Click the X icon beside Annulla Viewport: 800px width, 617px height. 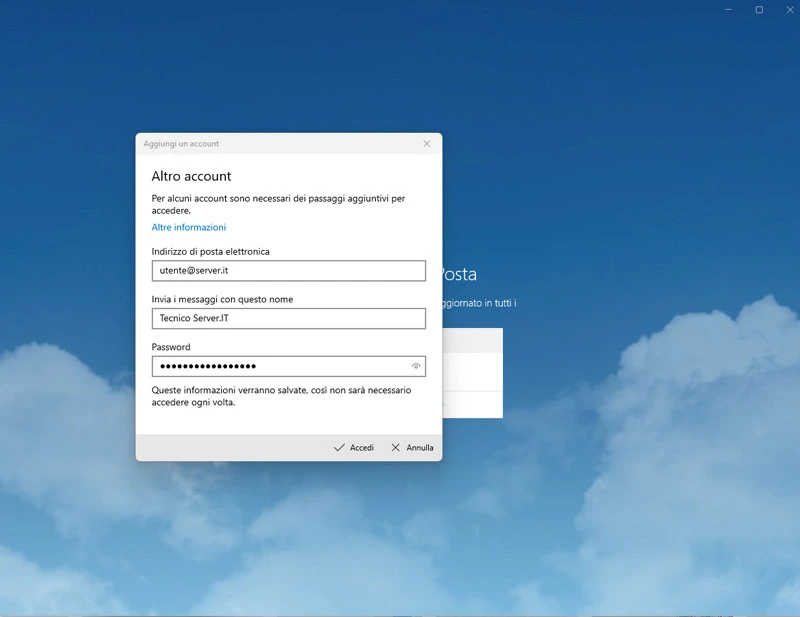pyautogui.click(x=394, y=448)
